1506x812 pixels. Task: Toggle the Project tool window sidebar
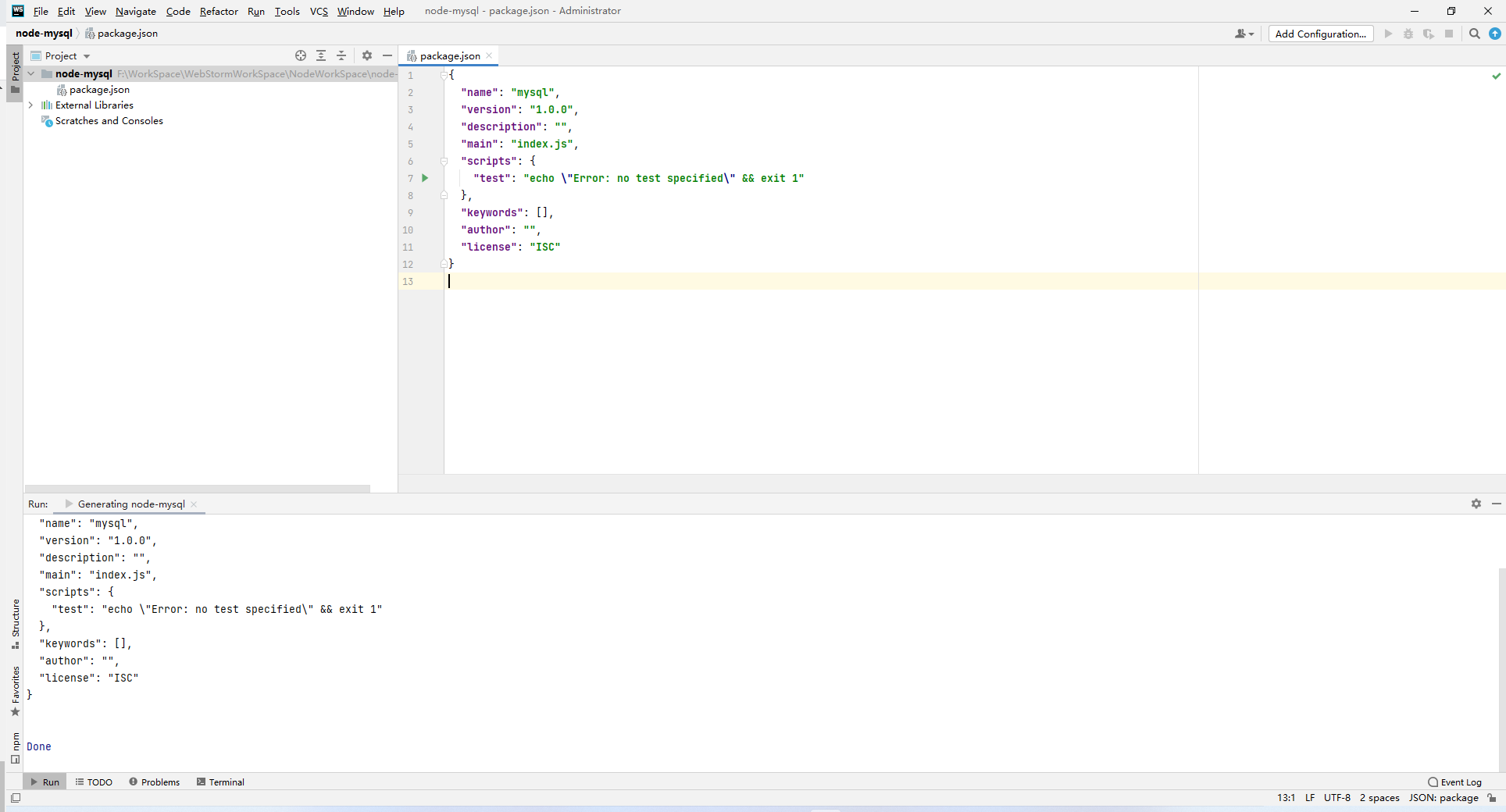15,72
